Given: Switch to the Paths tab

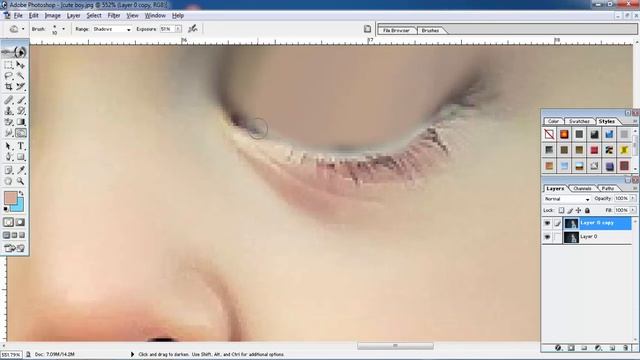Looking at the screenshot, I should coord(607,188).
